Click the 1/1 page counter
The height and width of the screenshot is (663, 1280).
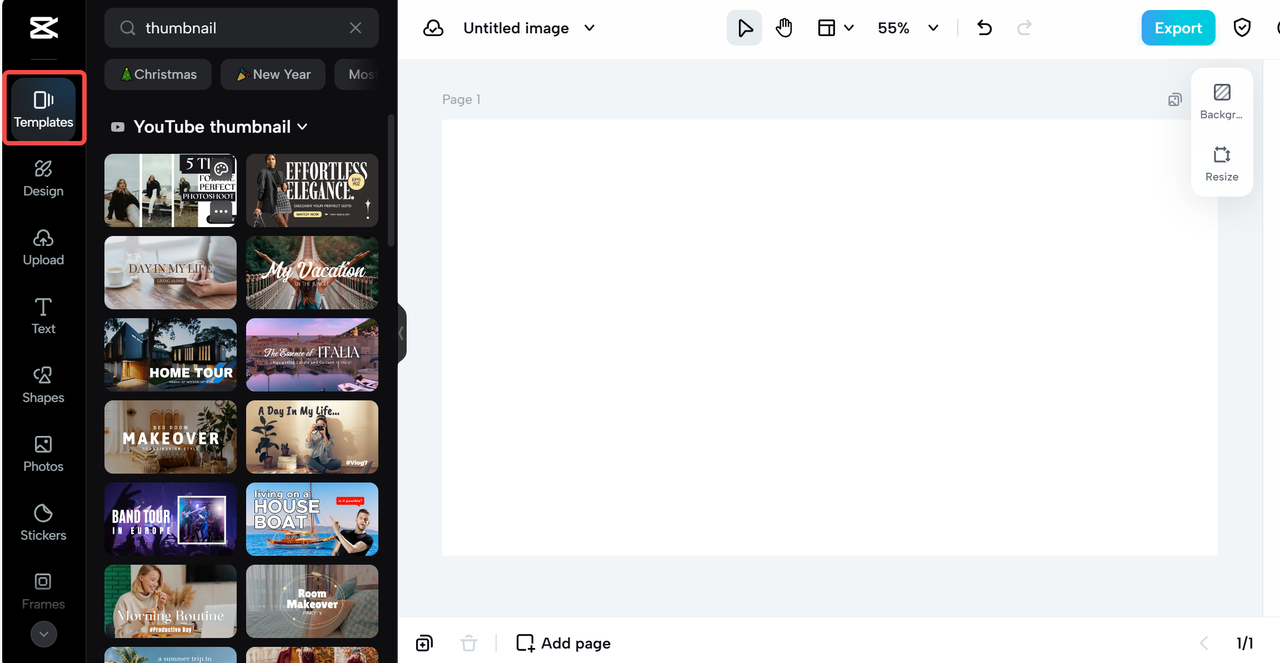[x=1245, y=643]
